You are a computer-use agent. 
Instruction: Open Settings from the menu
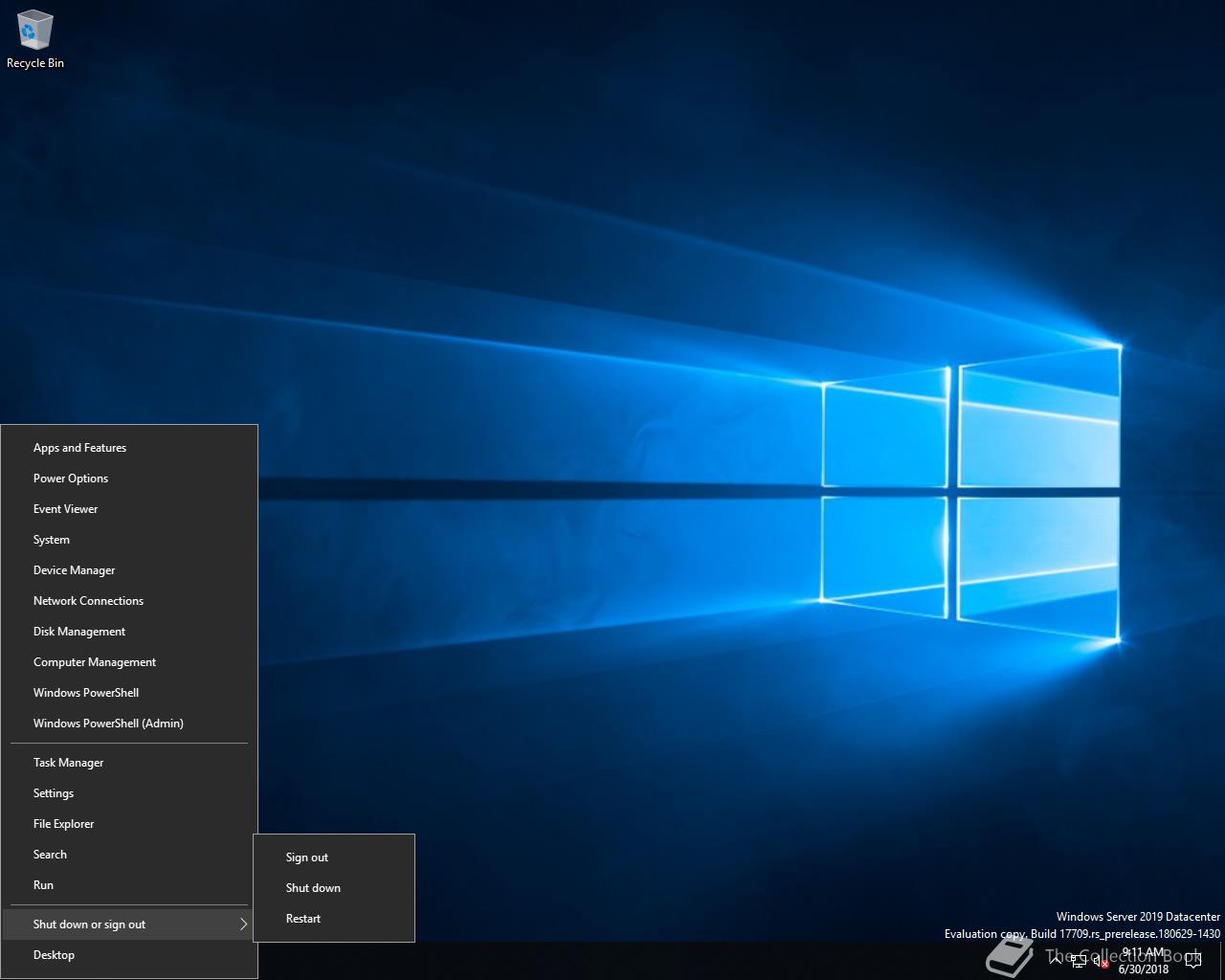(129, 793)
